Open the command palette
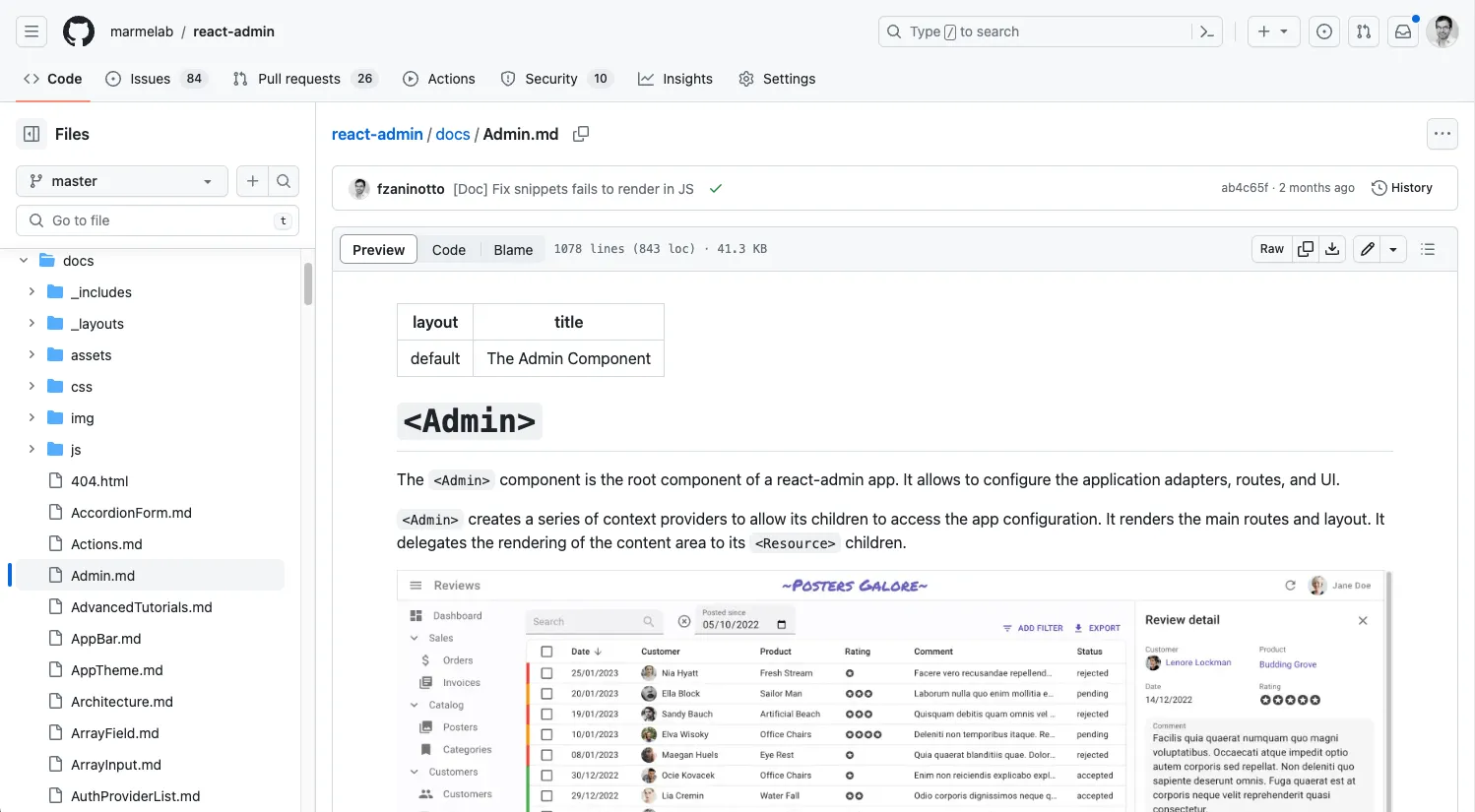Screen dimensions: 1475x812 (1207, 31)
